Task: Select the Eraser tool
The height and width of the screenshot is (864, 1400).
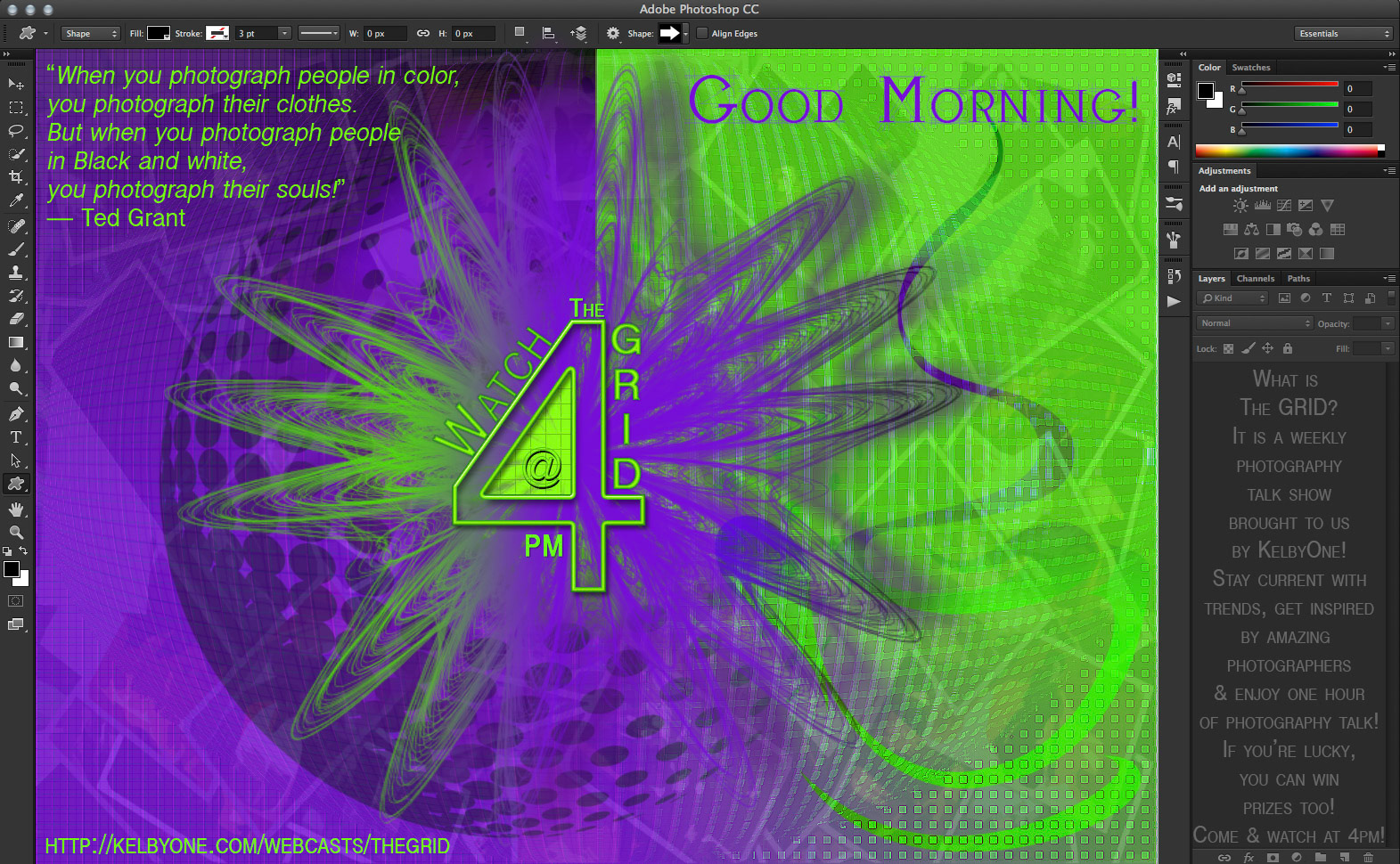Action: (x=16, y=319)
